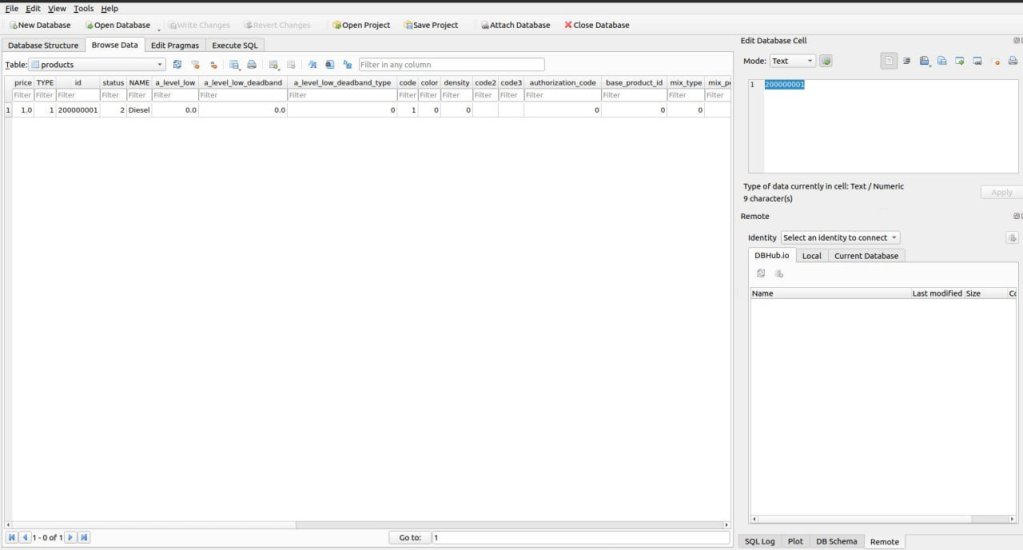Expand the cell editor Mode dropdown

point(792,61)
